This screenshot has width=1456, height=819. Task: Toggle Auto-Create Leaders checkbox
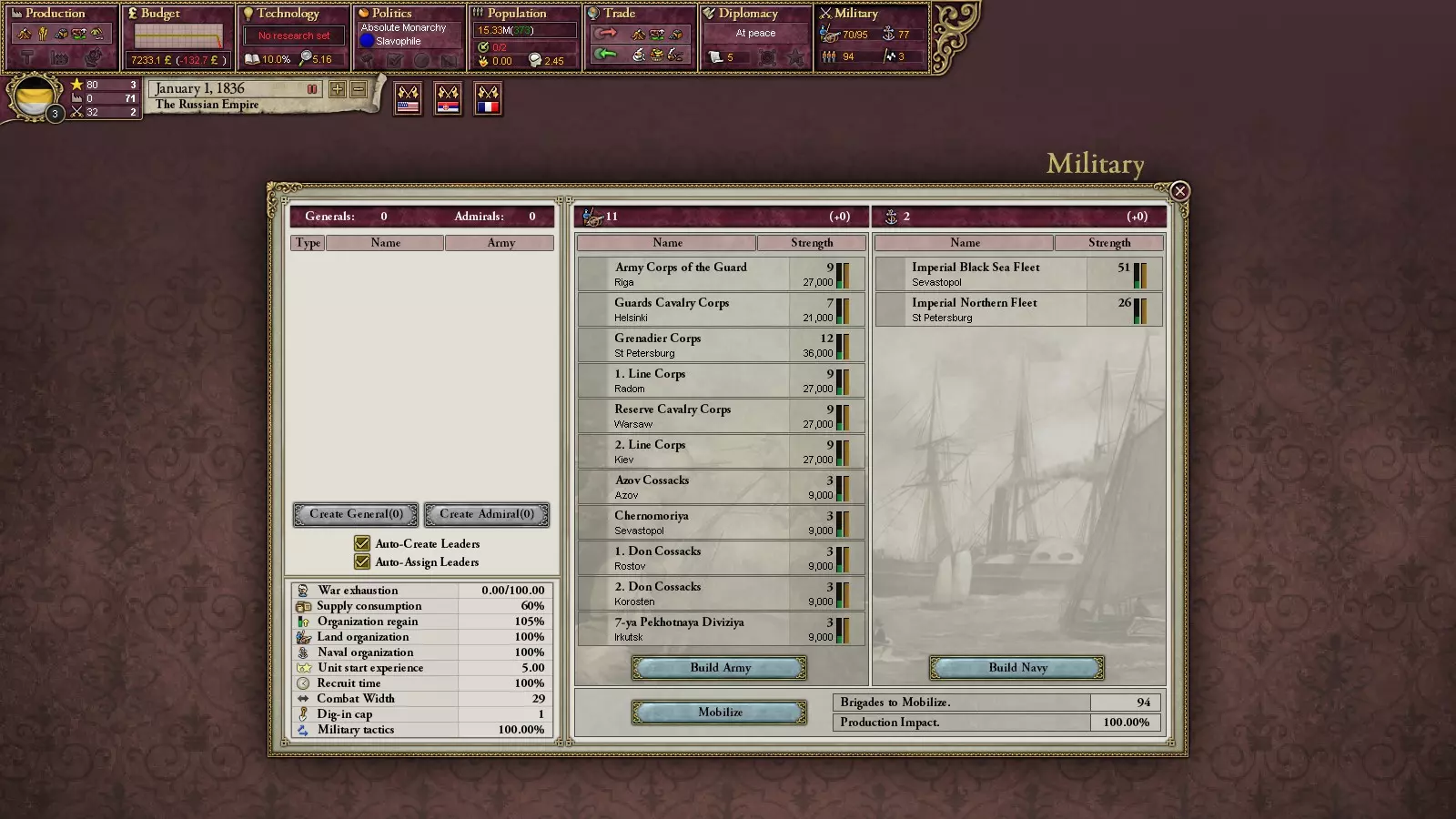pos(362,543)
